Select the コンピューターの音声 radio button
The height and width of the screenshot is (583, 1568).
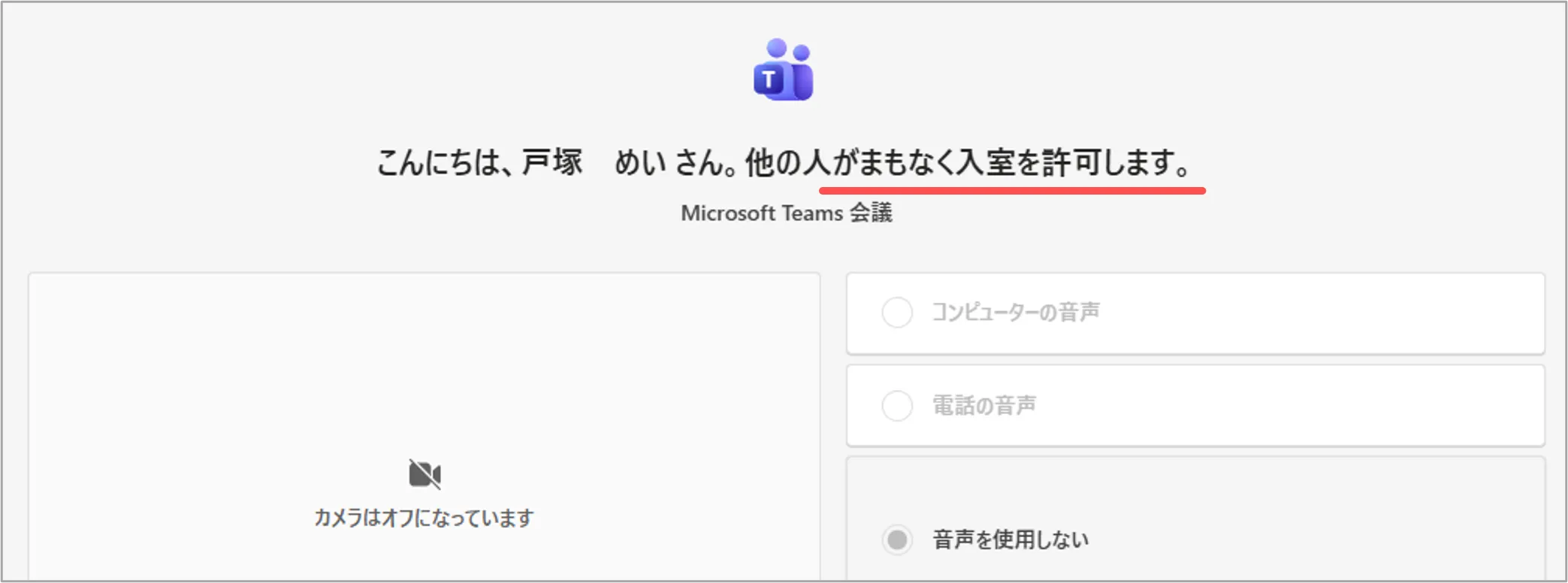click(x=897, y=313)
